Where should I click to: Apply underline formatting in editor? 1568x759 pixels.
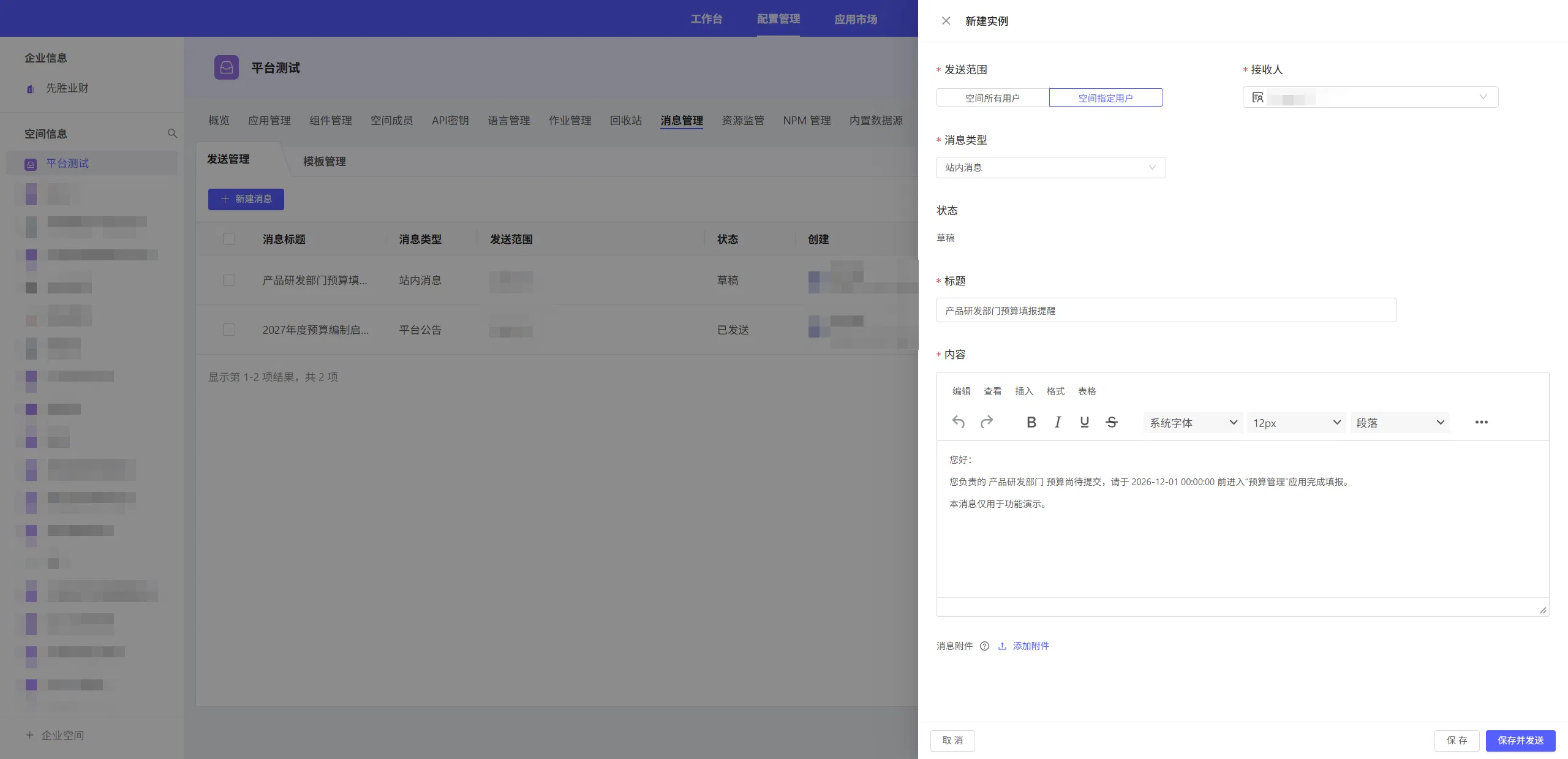[1085, 422]
